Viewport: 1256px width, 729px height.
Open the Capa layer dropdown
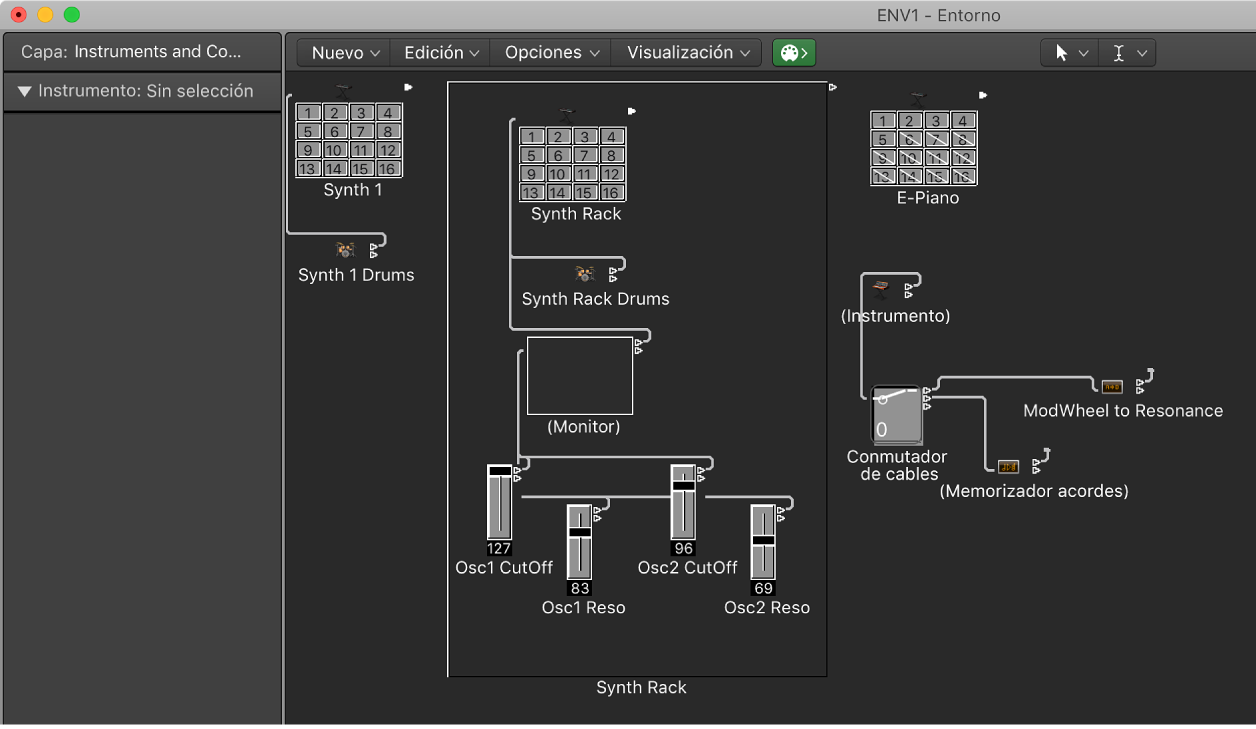click(141, 52)
